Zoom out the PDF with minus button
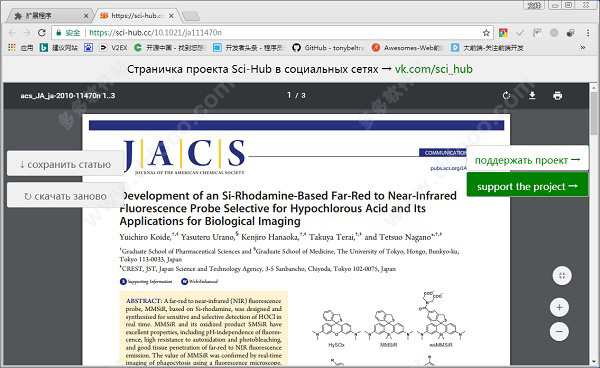This screenshot has width=600, height=368. (559, 331)
